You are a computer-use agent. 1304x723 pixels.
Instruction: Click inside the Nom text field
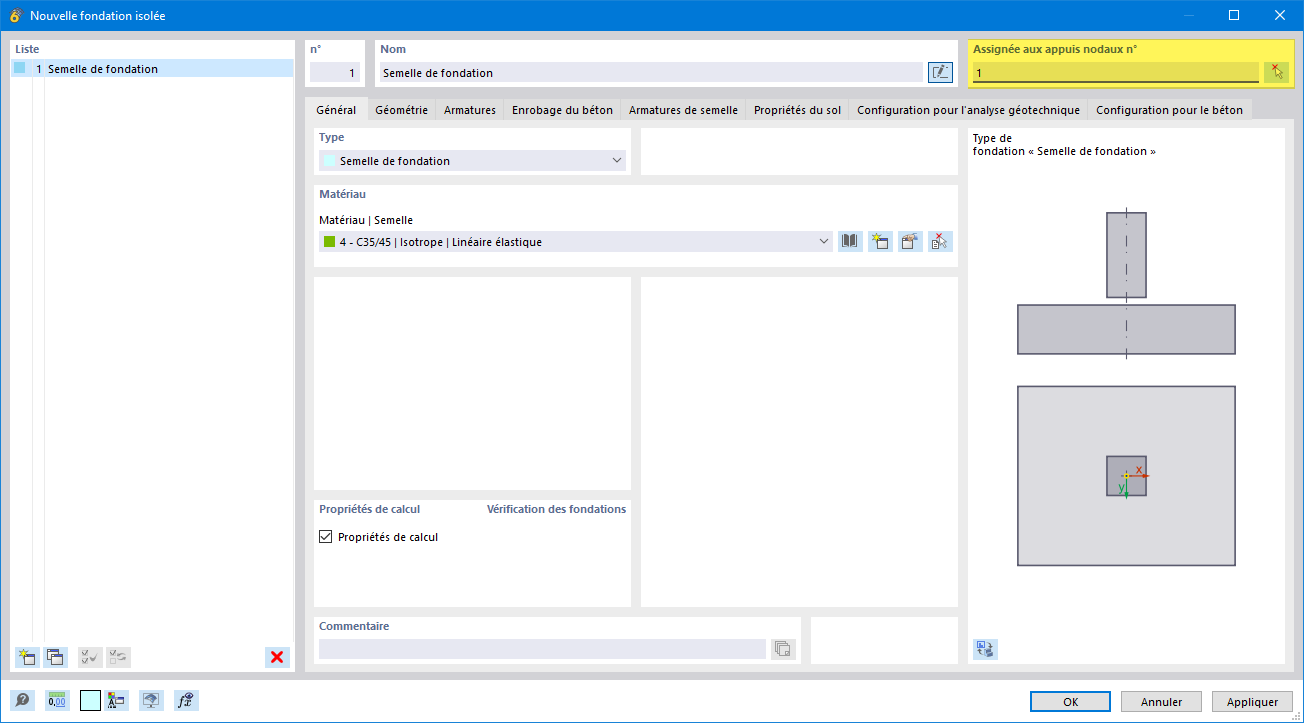click(650, 72)
